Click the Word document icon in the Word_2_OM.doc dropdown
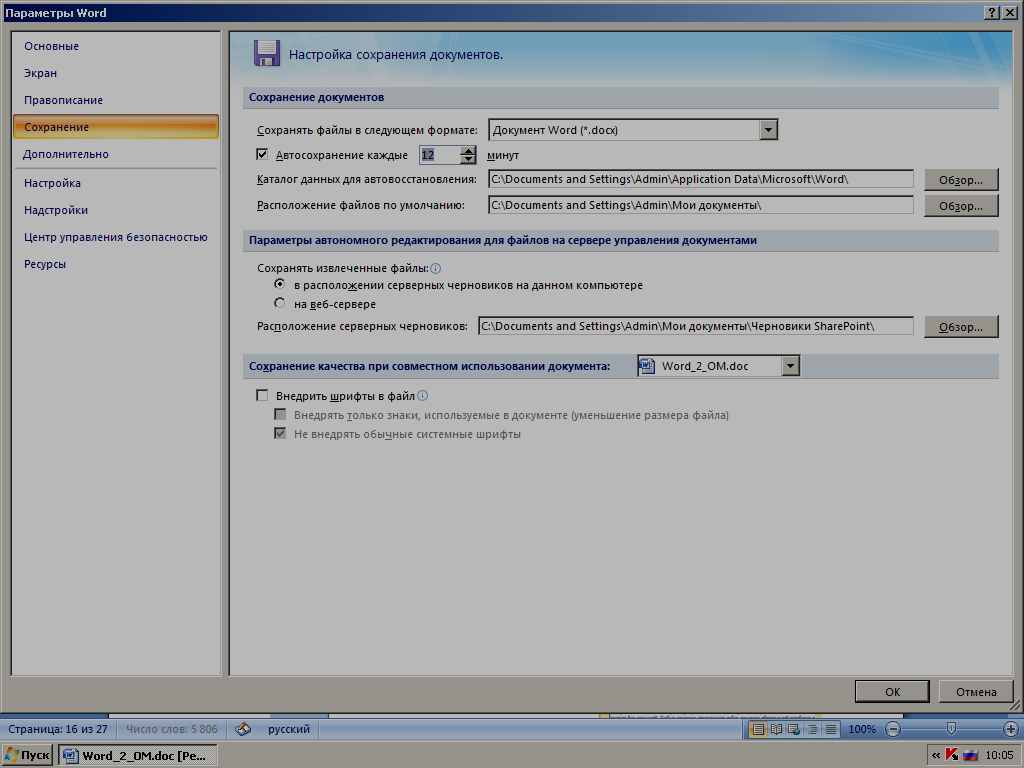 coord(647,366)
